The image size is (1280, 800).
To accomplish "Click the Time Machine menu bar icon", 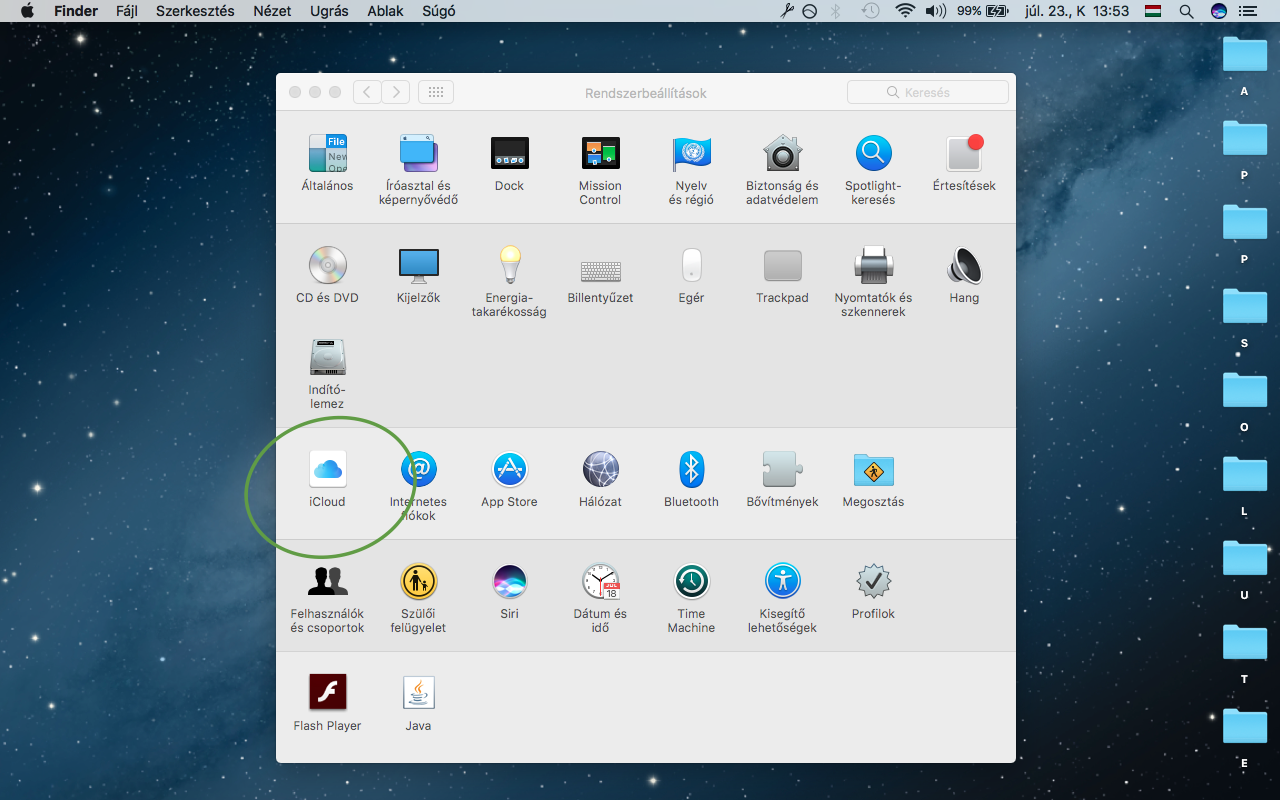I will pos(871,11).
